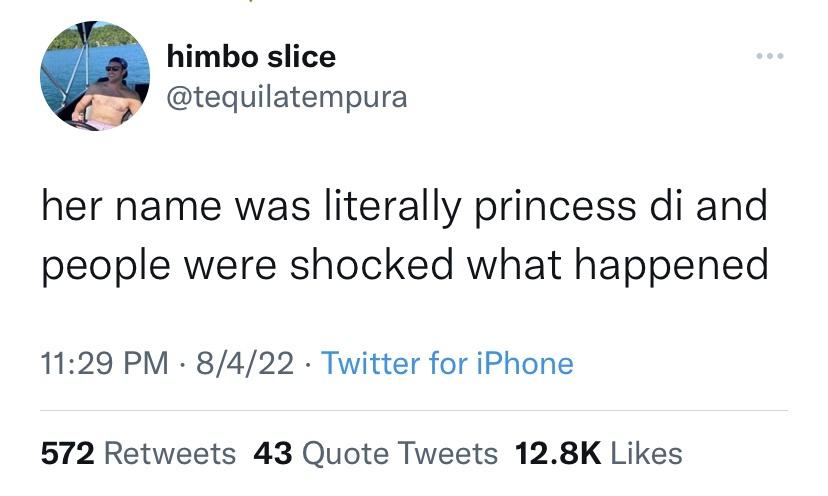
Task: Open the three-dot more options menu
Action: (x=771, y=58)
